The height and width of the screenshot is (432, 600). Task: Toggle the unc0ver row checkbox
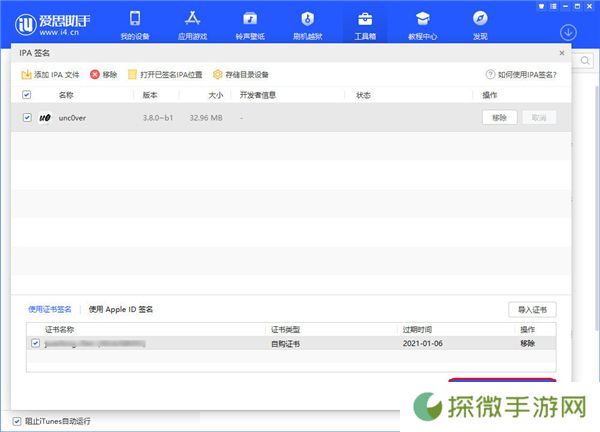pos(27,117)
